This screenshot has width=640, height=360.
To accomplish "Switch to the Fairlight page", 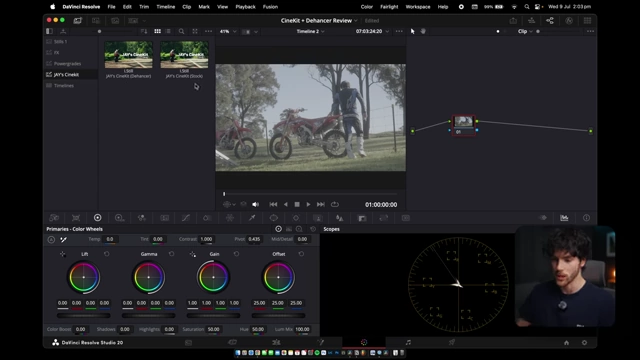I will click(408, 342).
